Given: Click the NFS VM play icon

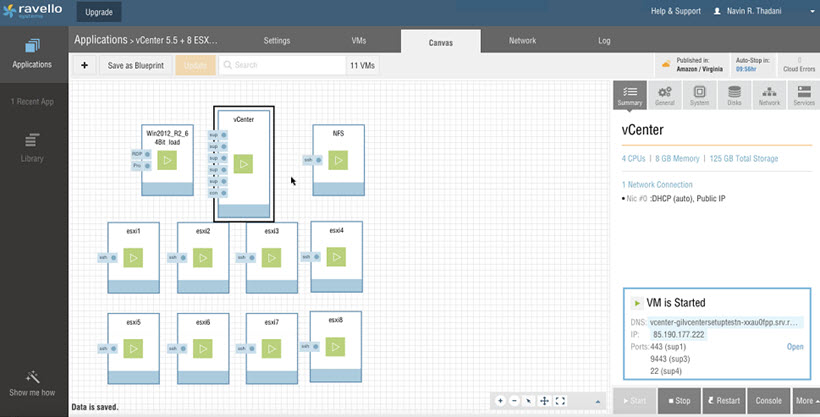Looking at the screenshot, I should coord(338,160).
